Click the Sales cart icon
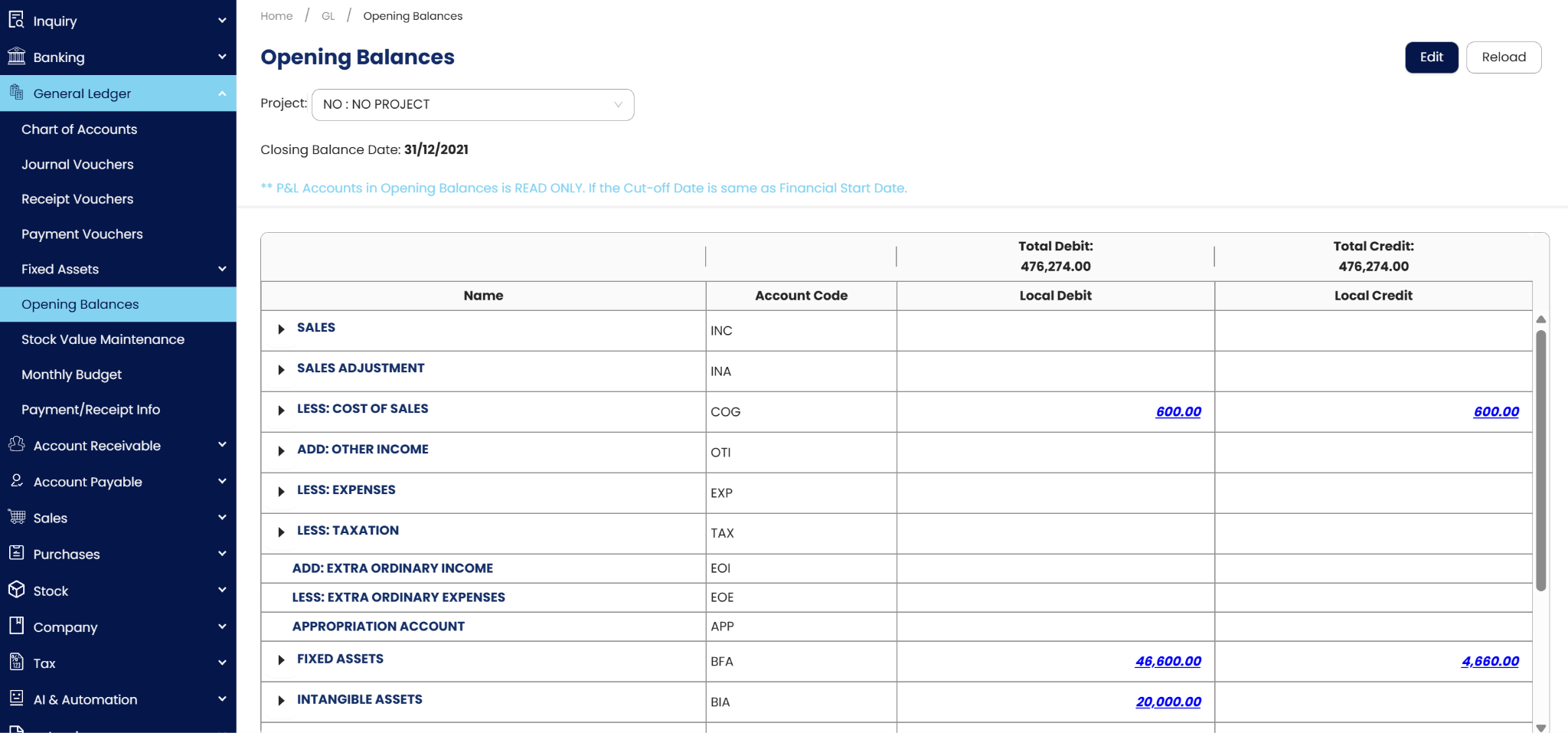This screenshot has height=733, width=1568. tap(16, 517)
